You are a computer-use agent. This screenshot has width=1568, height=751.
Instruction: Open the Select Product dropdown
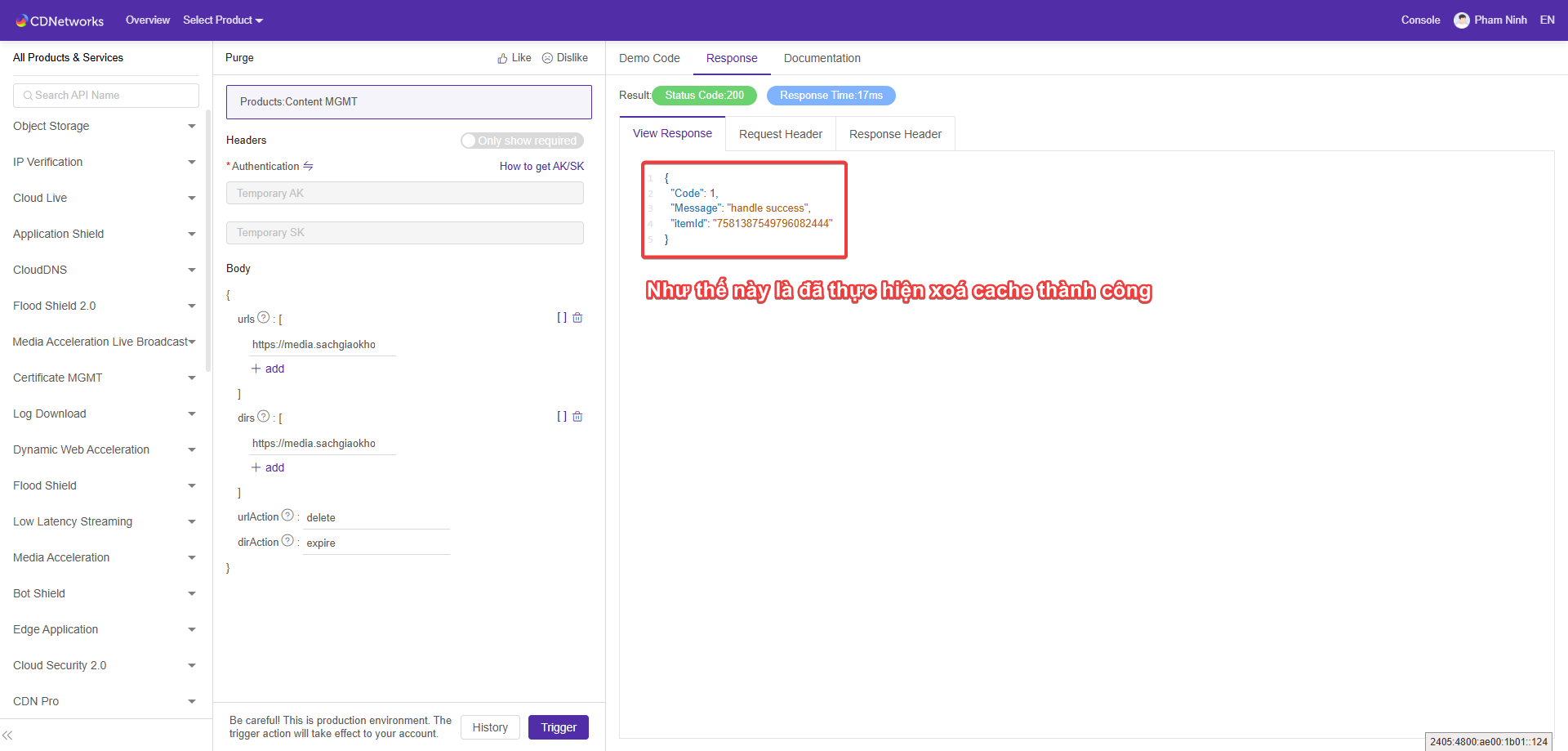pos(222,20)
